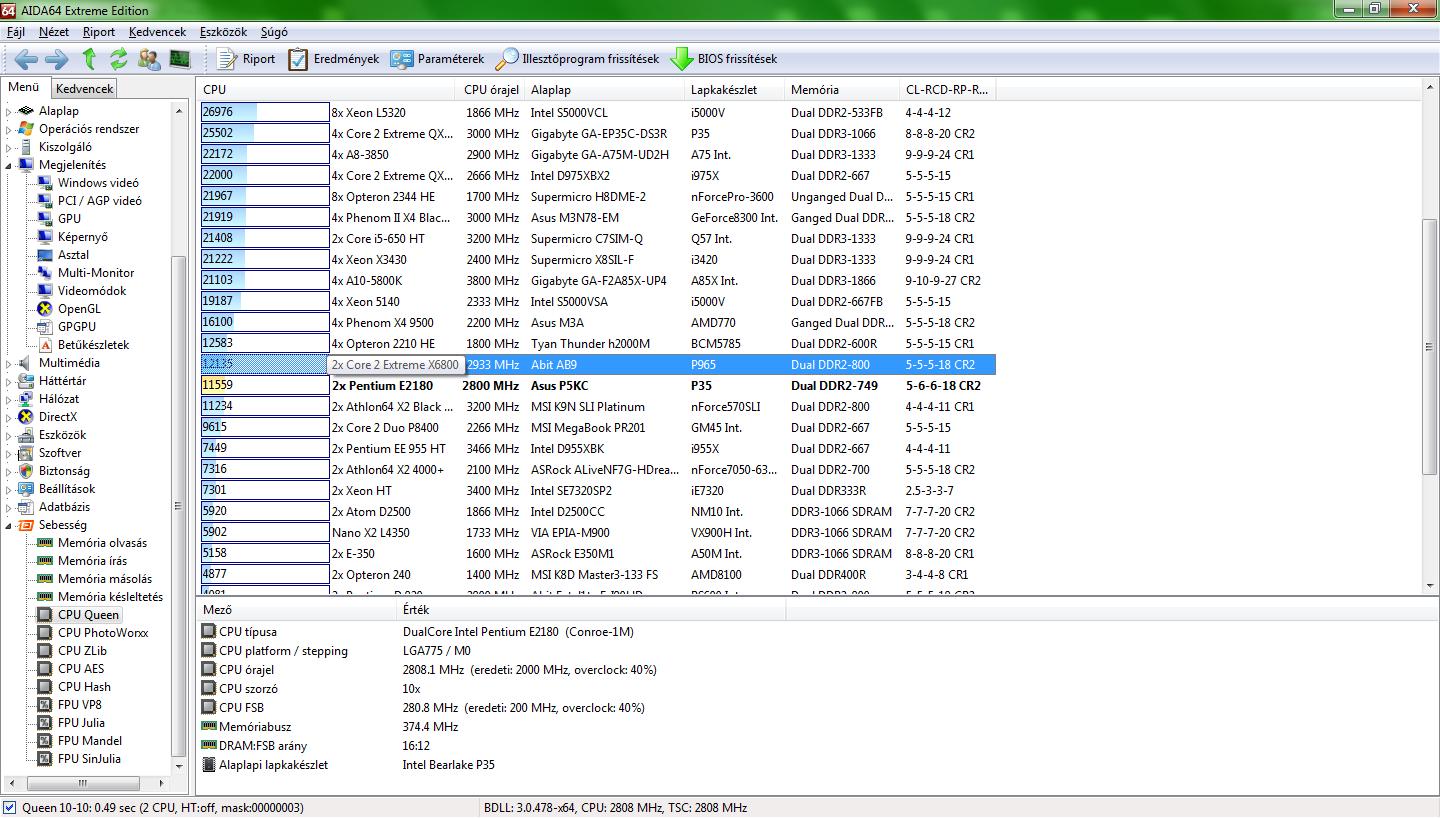Open BIOS frissítések updates

(724, 59)
